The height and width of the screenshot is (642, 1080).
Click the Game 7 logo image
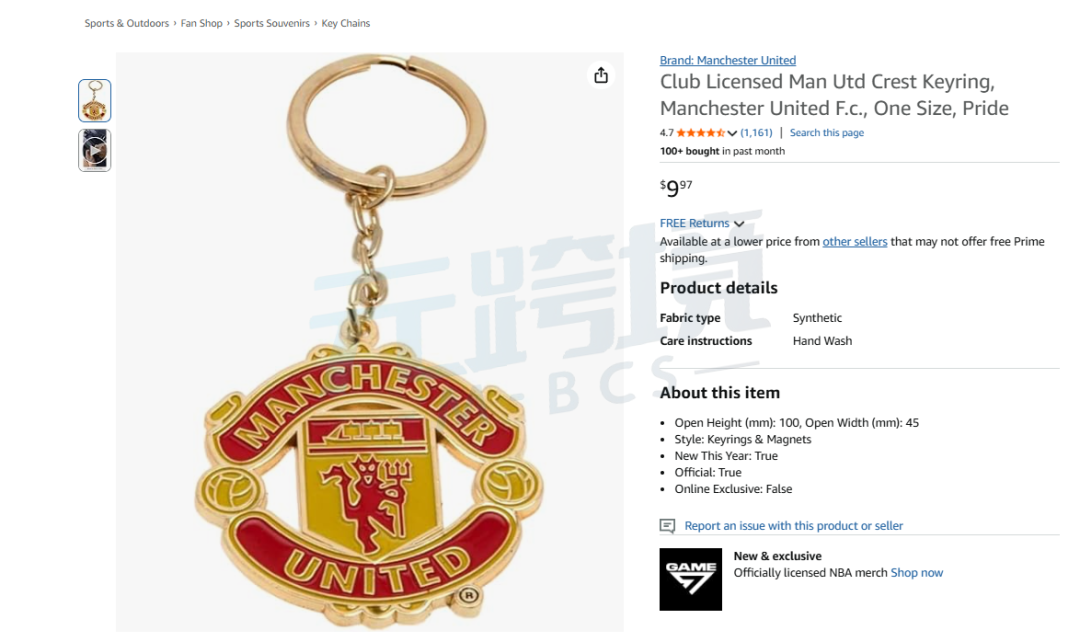click(x=690, y=579)
